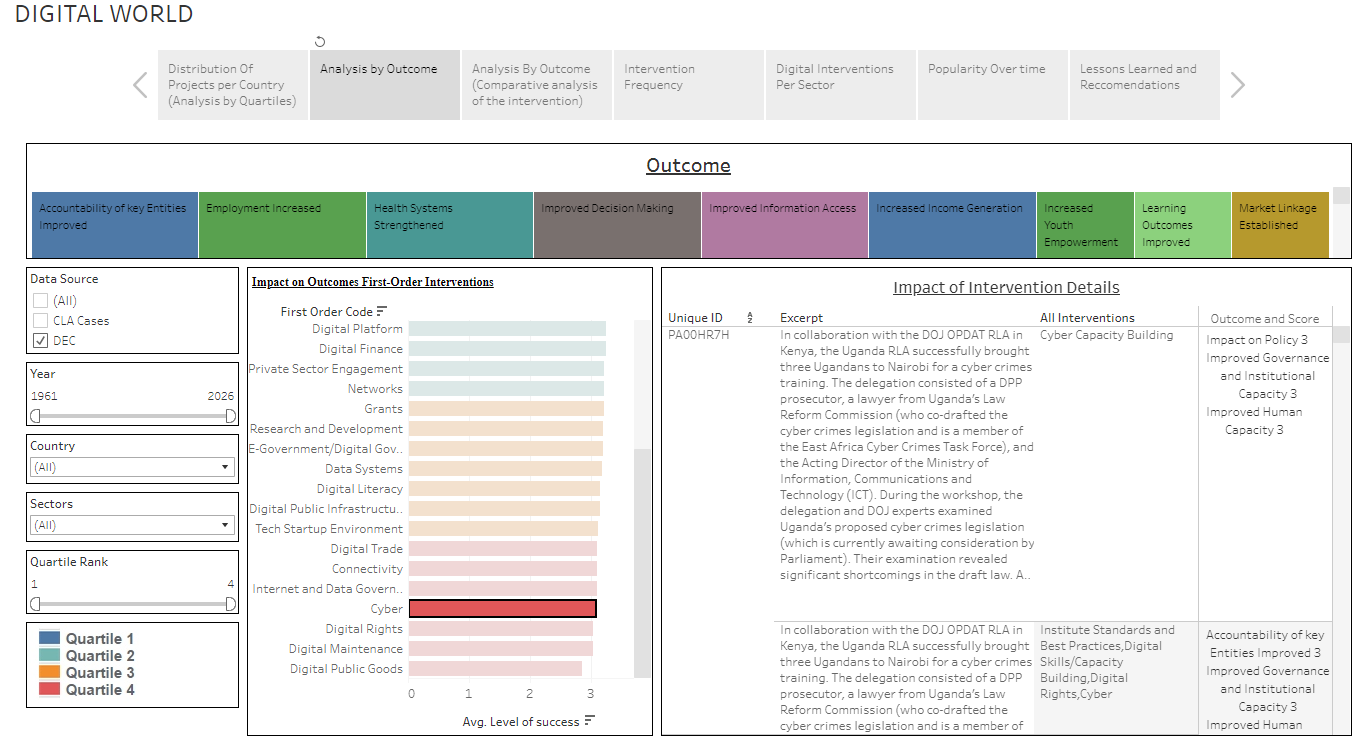The width and height of the screenshot is (1352, 737).
Task: Click Quartile Rank slider left handle
Action: pyautogui.click(x=35, y=604)
